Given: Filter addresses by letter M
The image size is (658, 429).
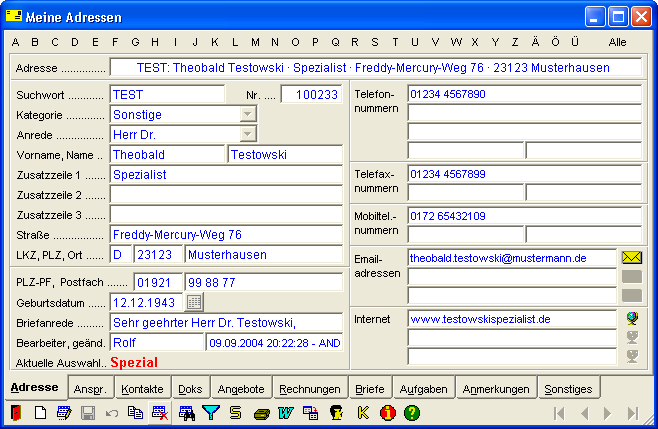Looking at the screenshot, I should (255, 42).
